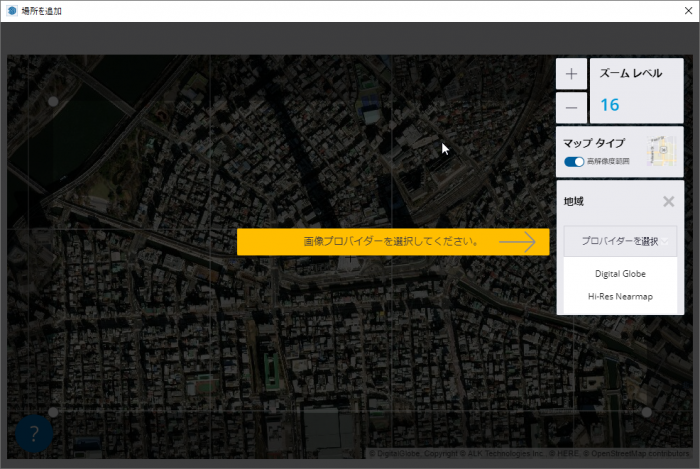Viewport: 700px width, 469px height.
Task: Select the bottom-left region corner handle
Action: pyautogui.click(x=53, y=411)
